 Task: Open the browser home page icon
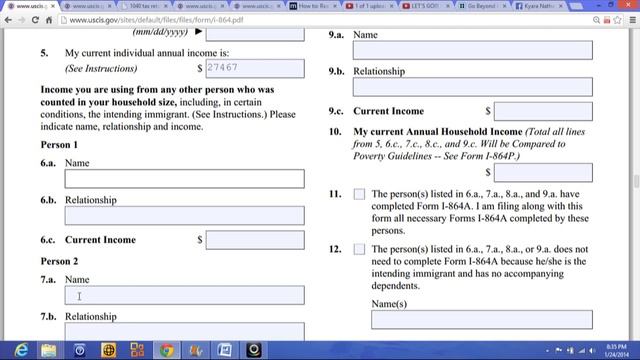[49, 20]
